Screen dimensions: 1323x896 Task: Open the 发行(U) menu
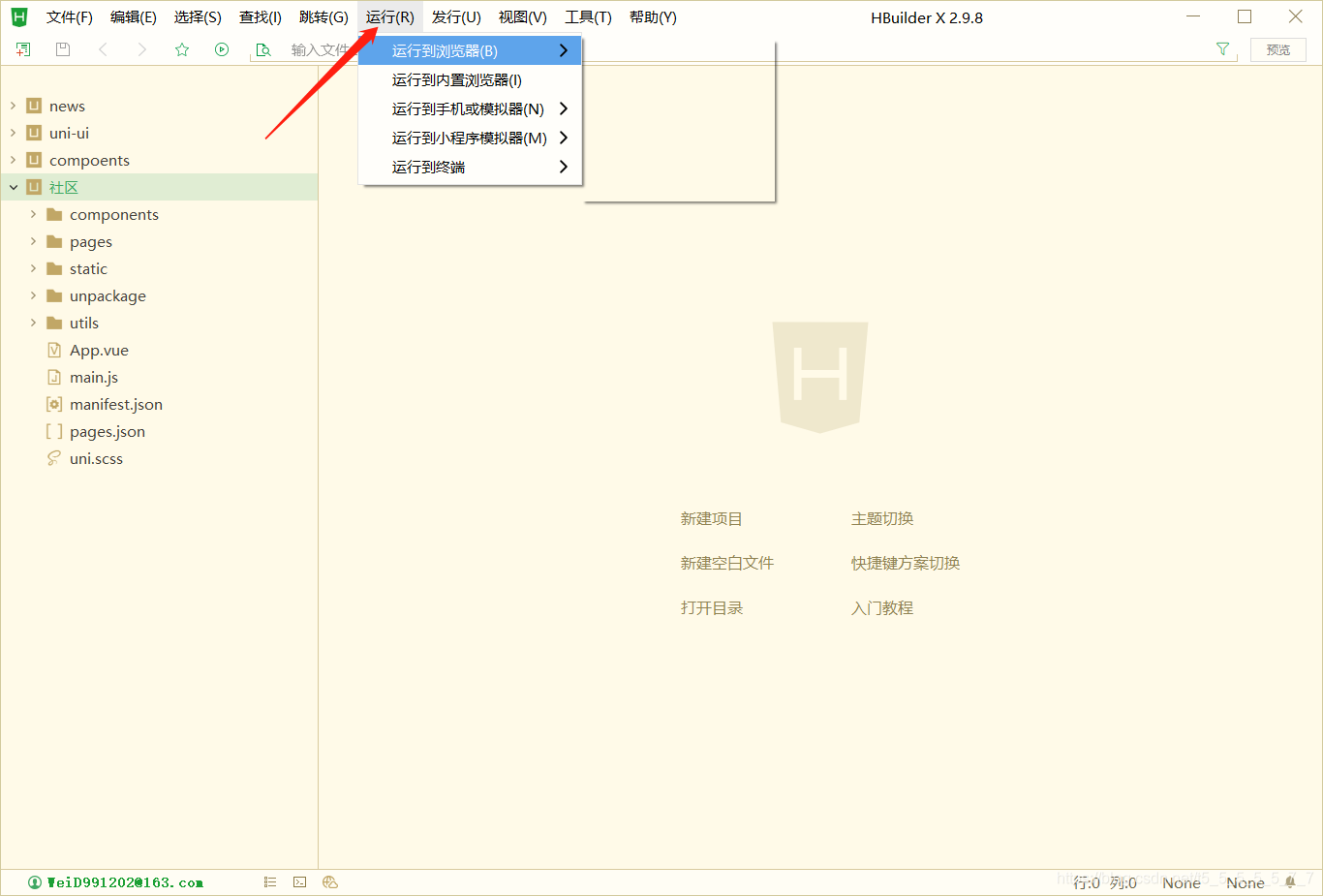pyautogui.click(x=456, y=17)
